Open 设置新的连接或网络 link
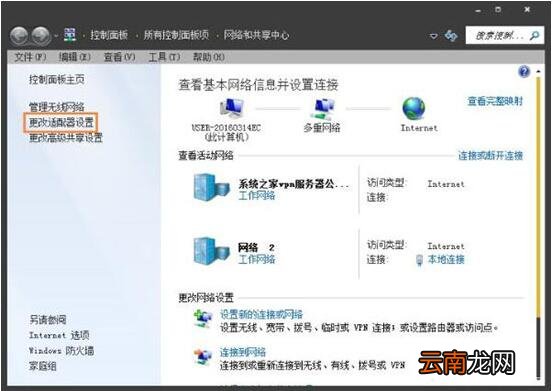 [x=261, y=314]
